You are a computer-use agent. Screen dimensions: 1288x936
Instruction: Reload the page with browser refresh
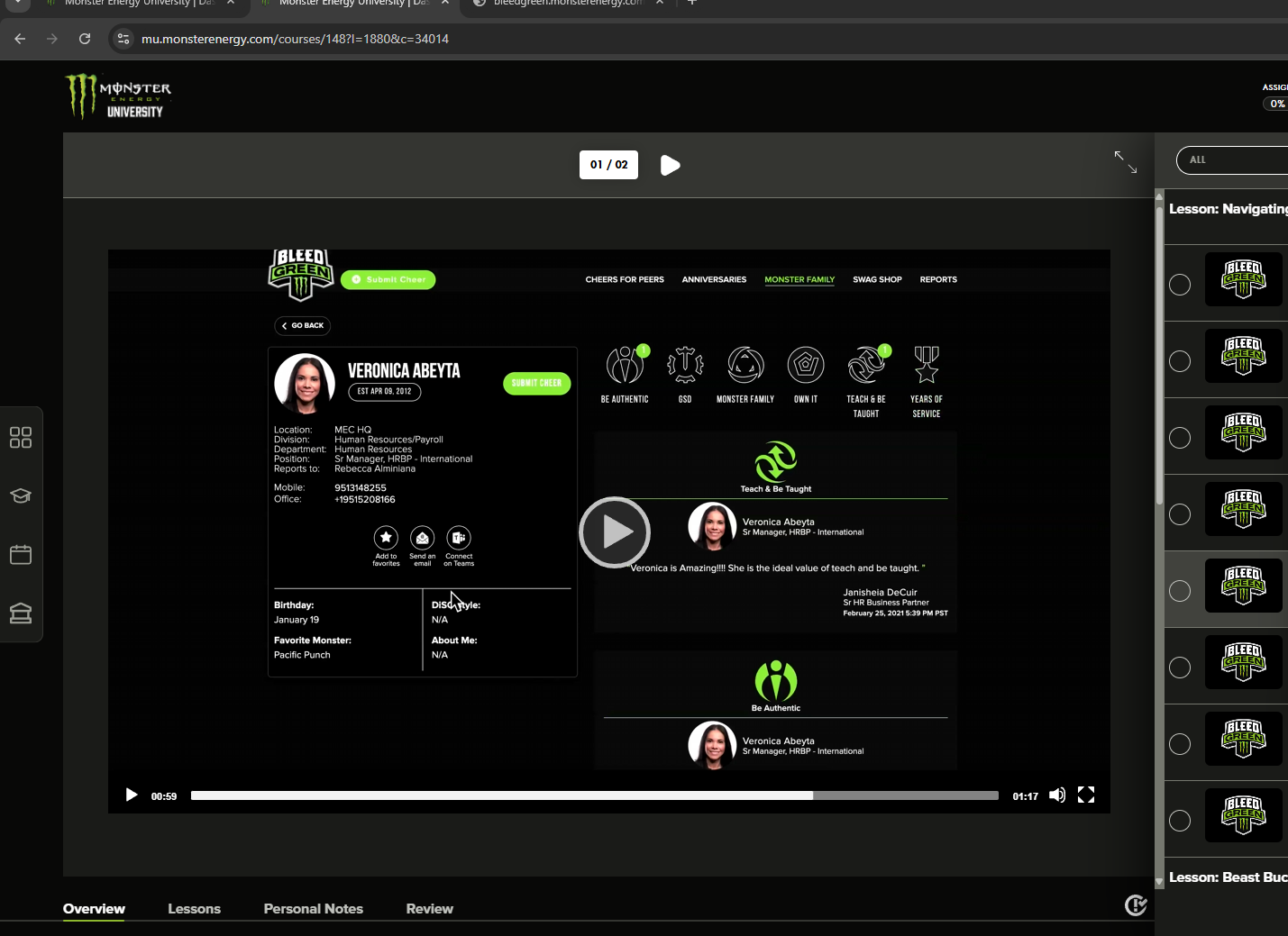(x=85, y=39)
